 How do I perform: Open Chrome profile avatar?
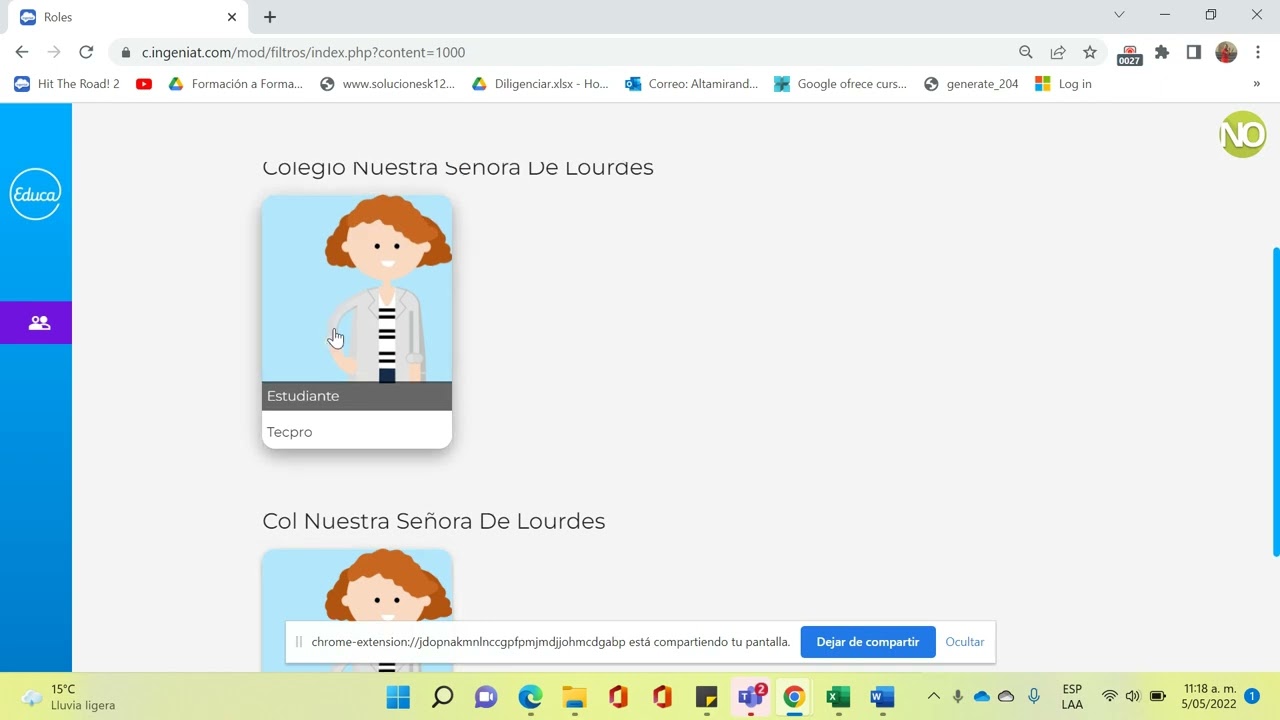coord(1226,52)
